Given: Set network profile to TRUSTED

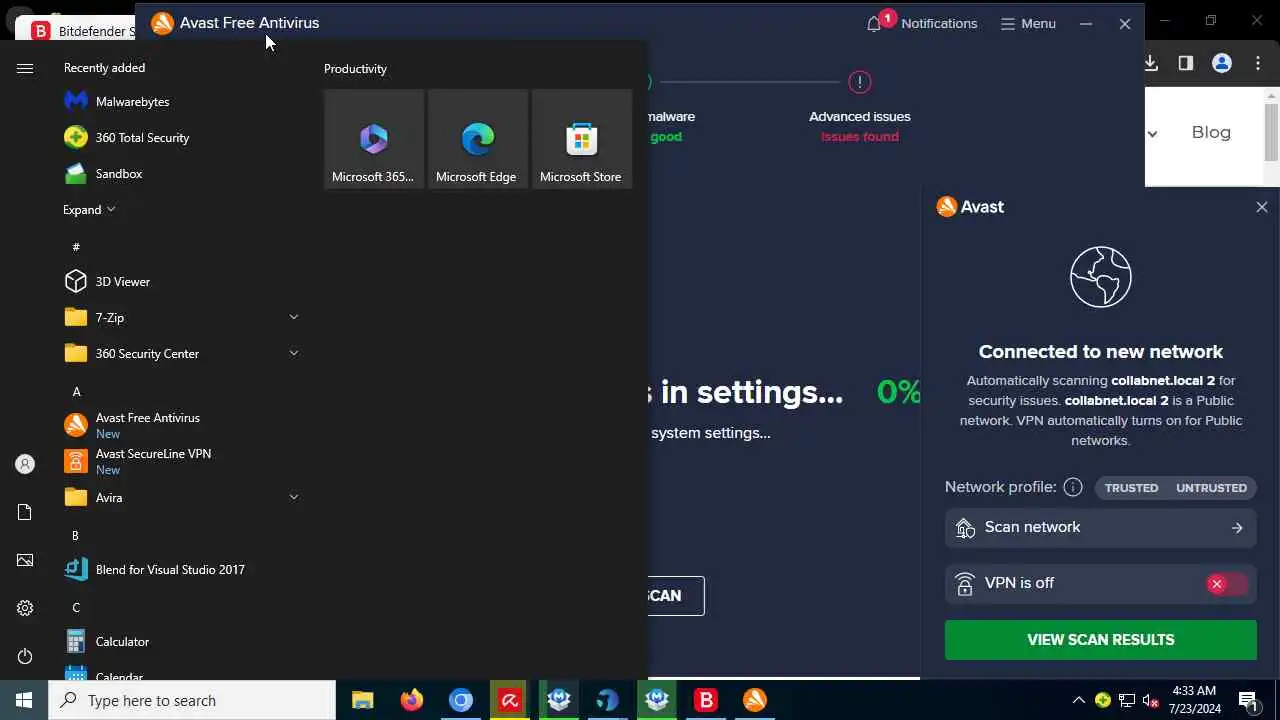Looking at the screenshot, I should [1131, 487].
